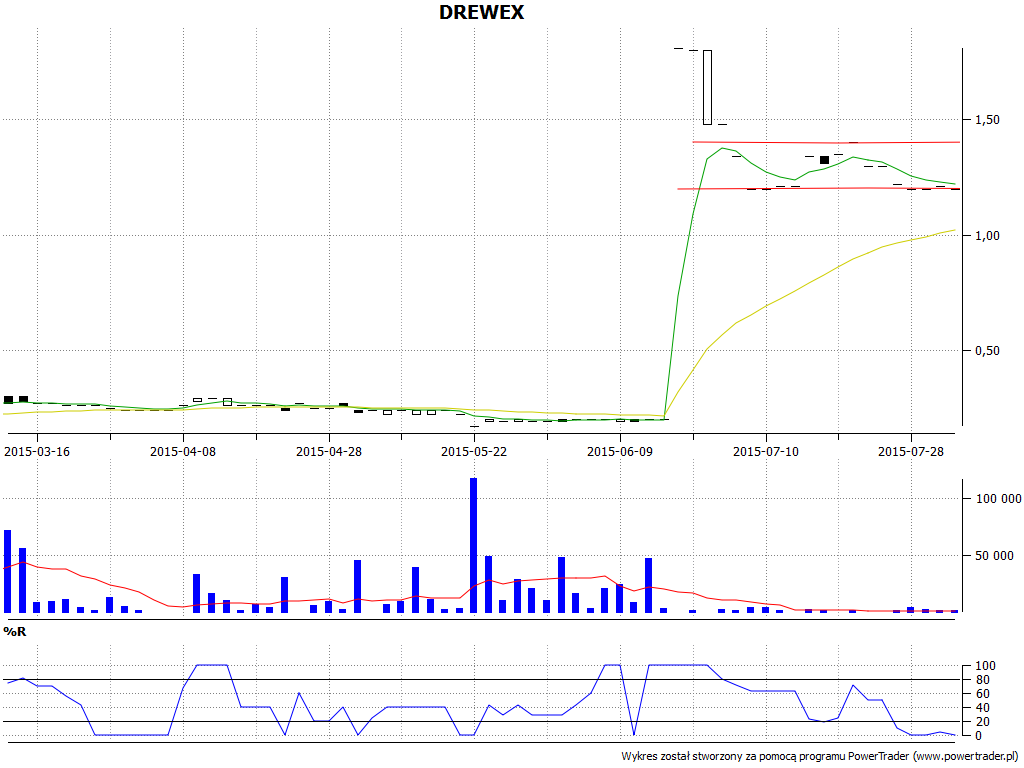
Task: Click the 100 000 volume axis value
Action: pyautogui.click(x=999, y=499)
